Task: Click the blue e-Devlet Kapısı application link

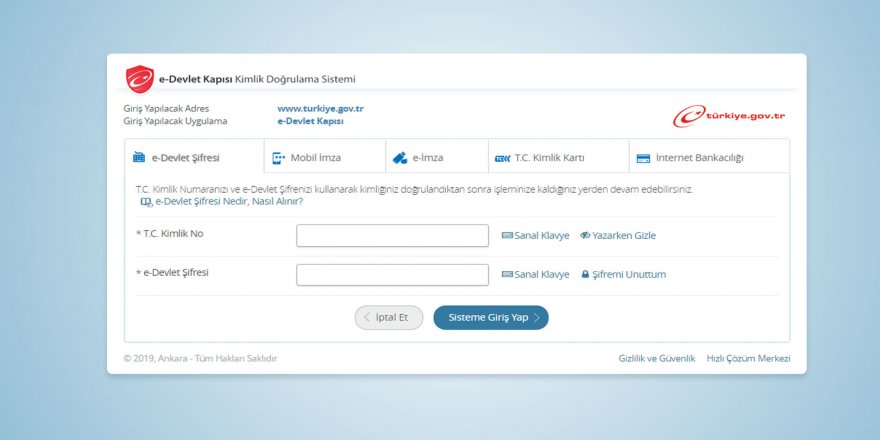Action: pos(310,121)
